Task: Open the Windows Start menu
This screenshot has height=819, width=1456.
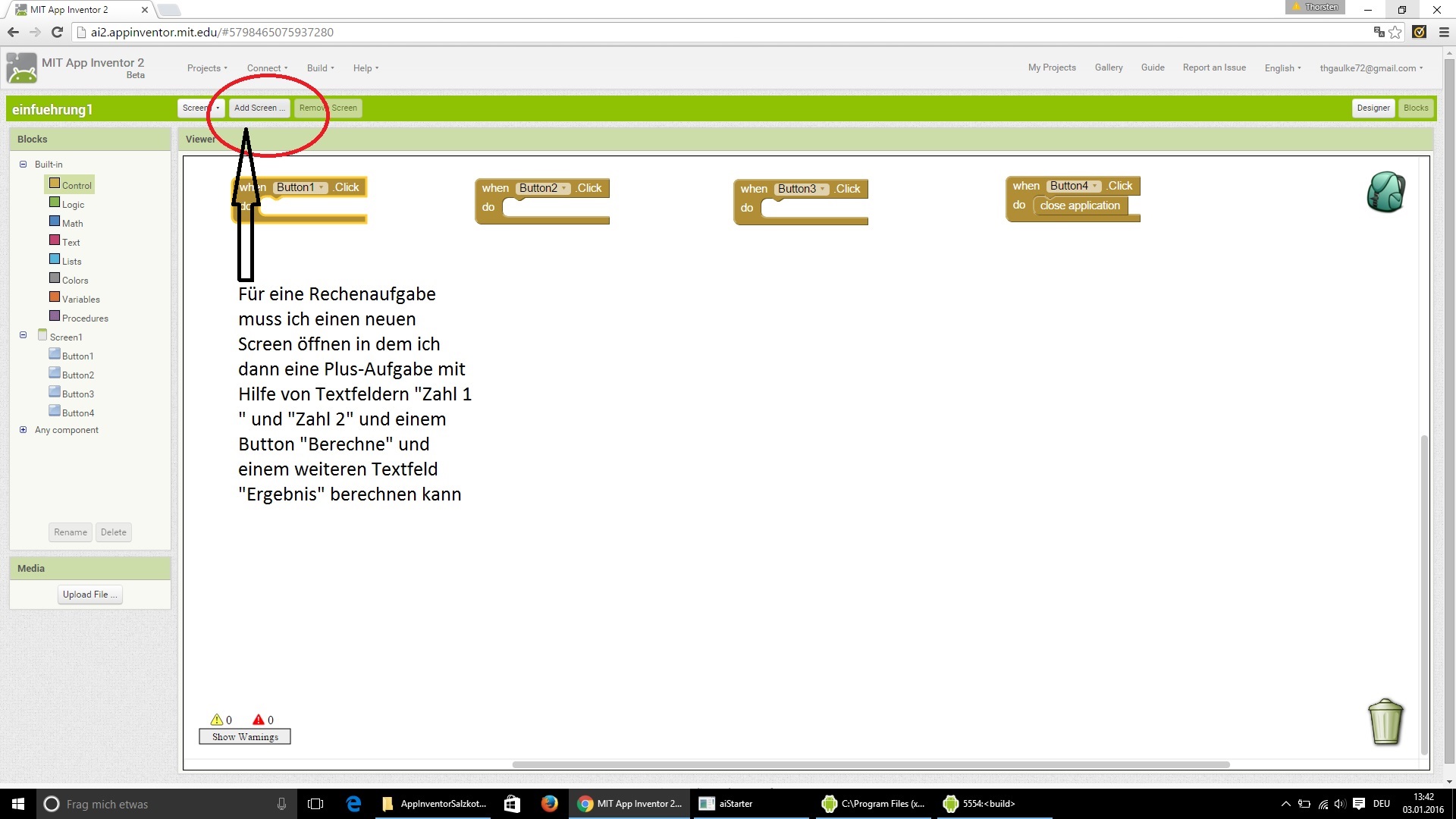Action: click(x=18, y=804)
